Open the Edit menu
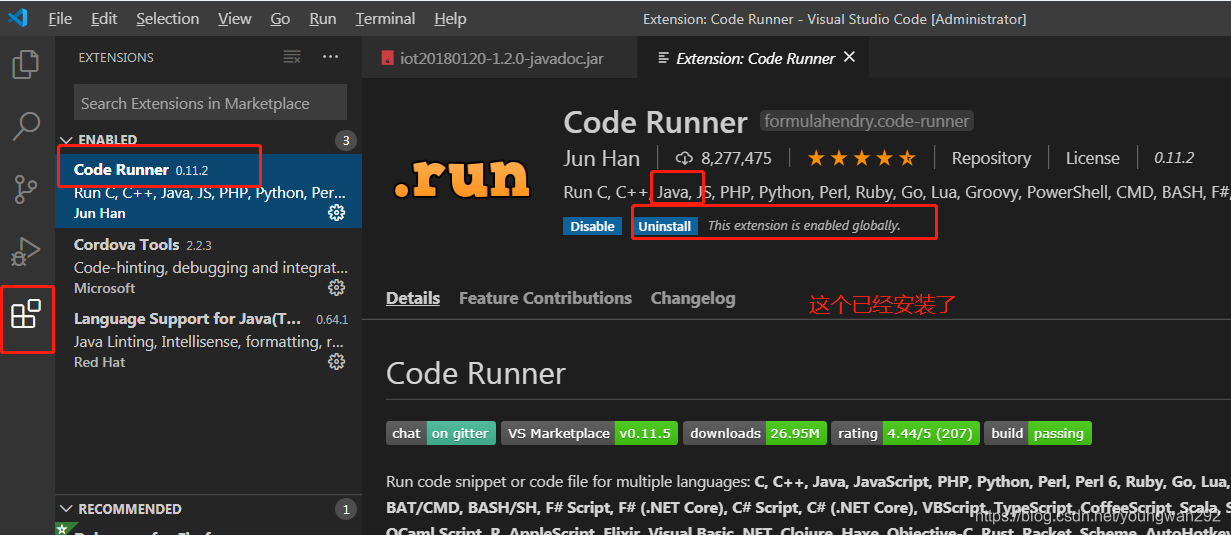 pos(104,18)
